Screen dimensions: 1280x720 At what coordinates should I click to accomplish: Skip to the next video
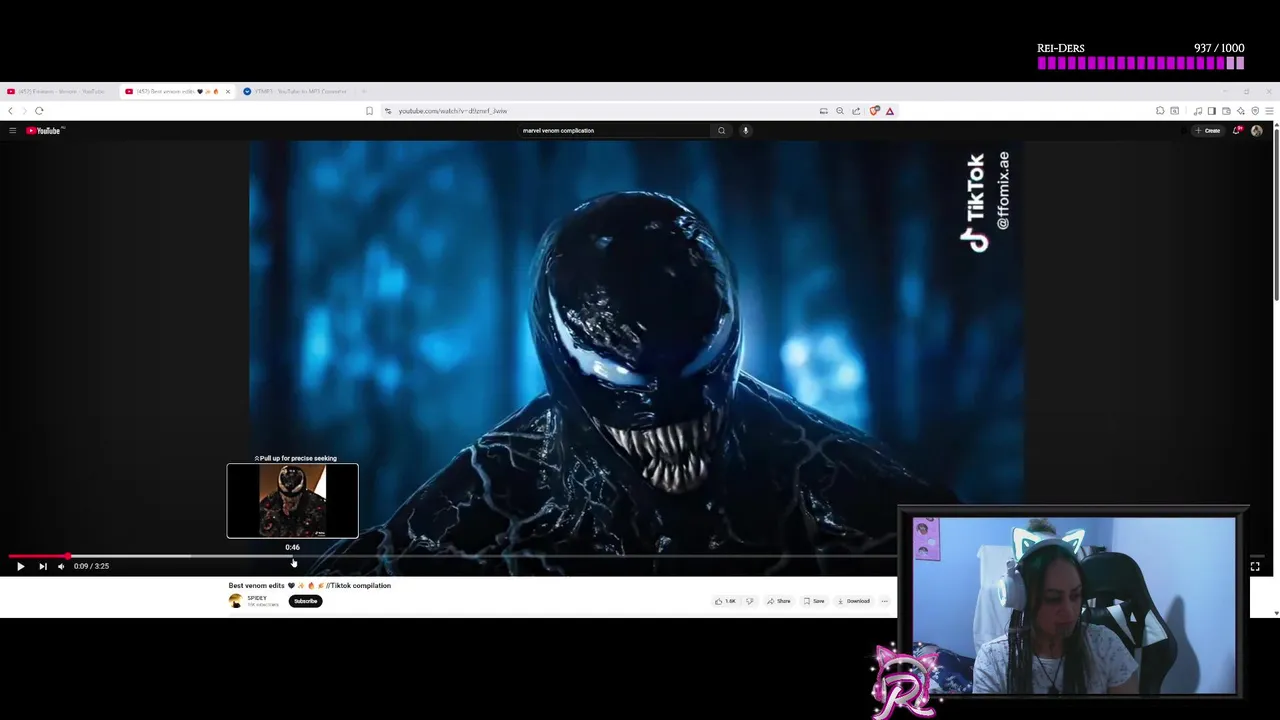tap(42, 566)
